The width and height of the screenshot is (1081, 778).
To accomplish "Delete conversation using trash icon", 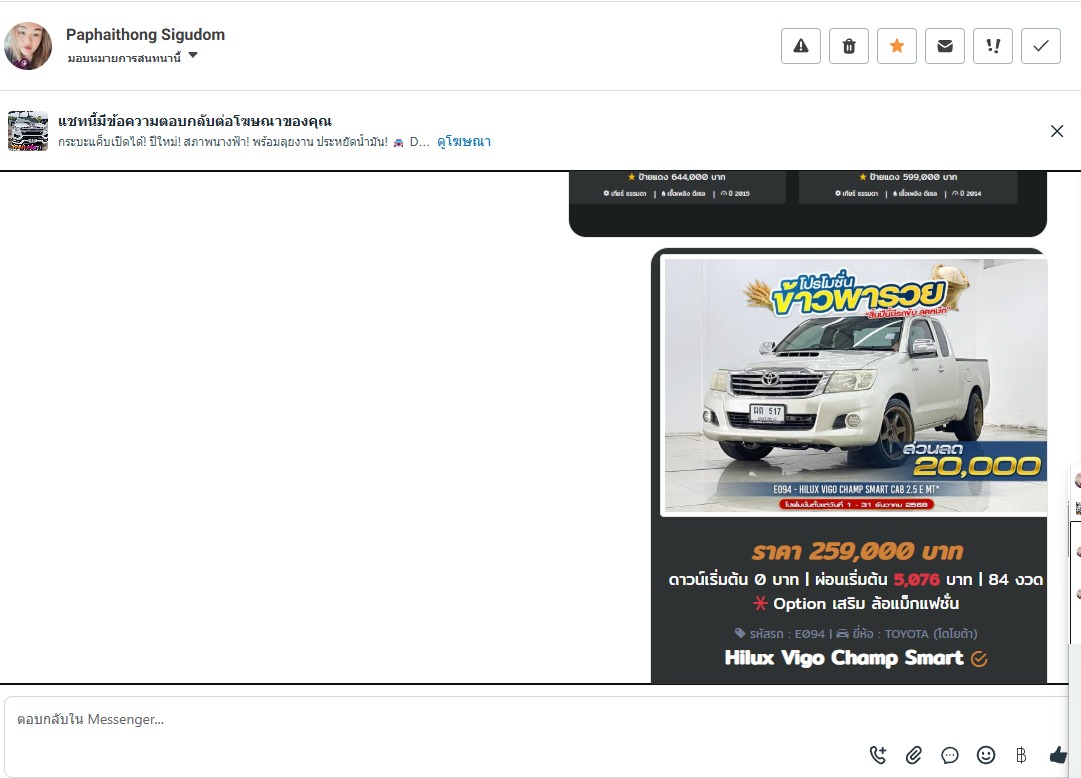I will 849,46.
